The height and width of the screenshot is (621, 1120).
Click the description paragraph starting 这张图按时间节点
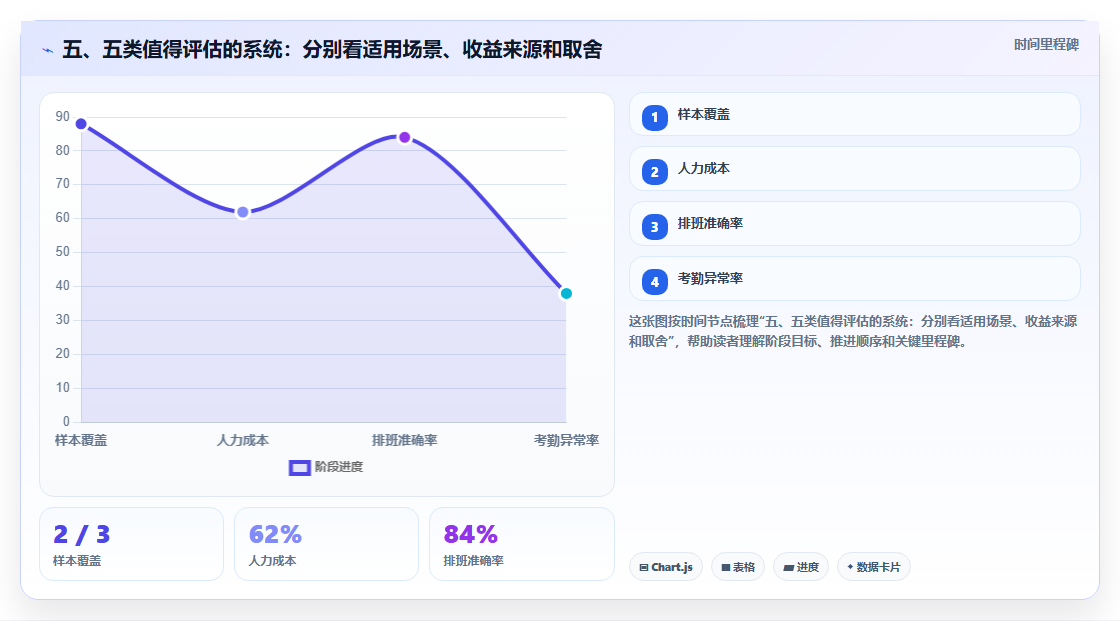coord(853,331)
